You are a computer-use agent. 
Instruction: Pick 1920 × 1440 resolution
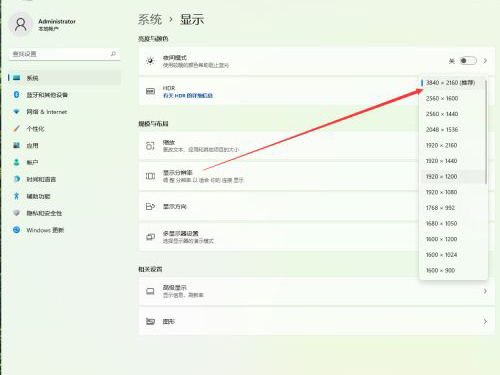coord(452,161)
